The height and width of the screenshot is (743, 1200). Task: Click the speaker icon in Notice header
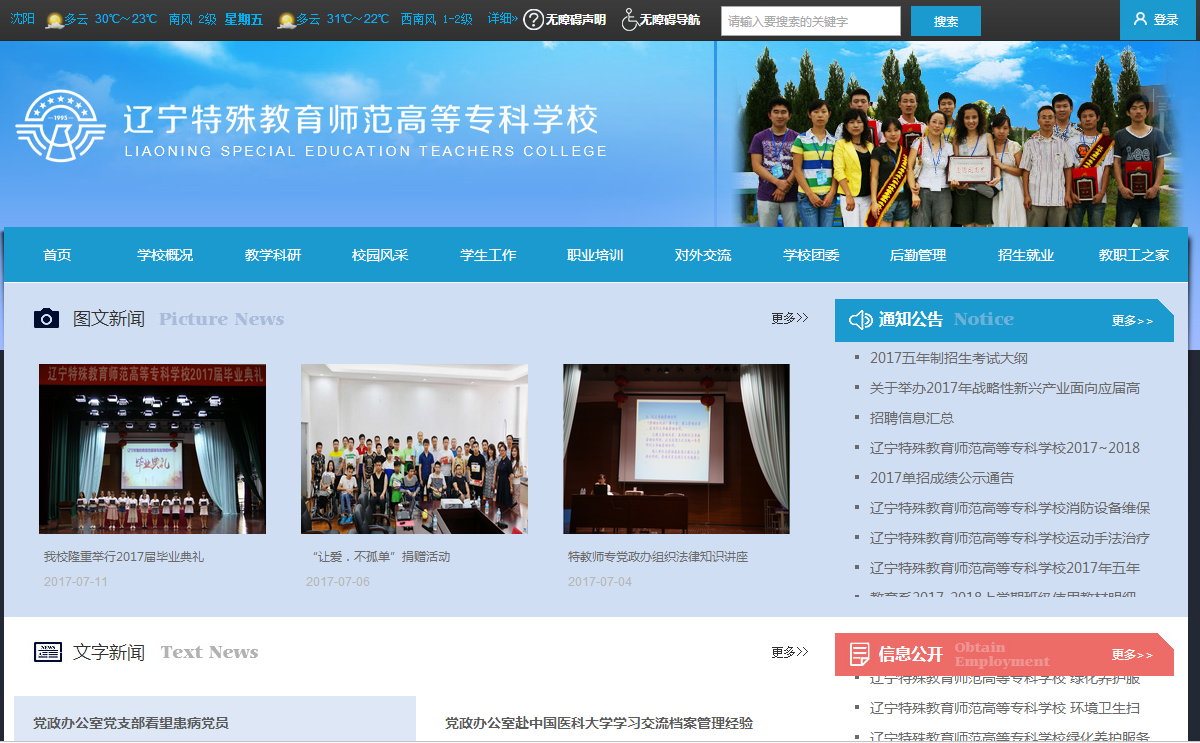[860, 320]
